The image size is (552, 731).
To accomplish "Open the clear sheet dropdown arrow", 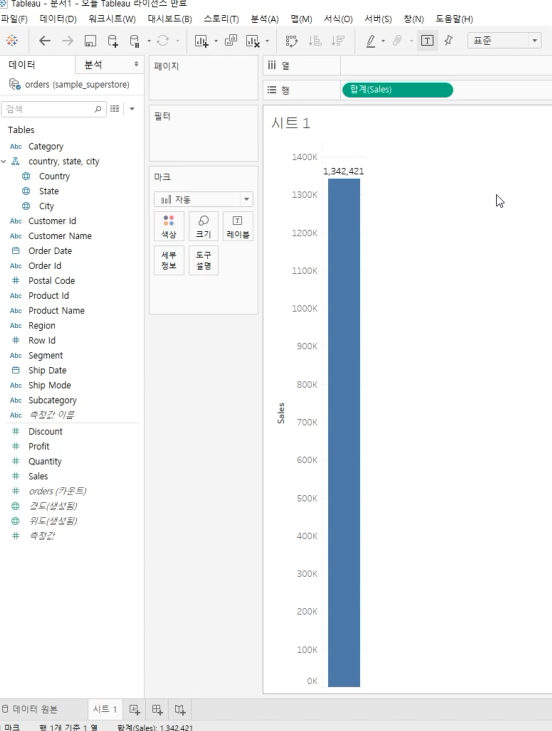I will click(267, 41).
